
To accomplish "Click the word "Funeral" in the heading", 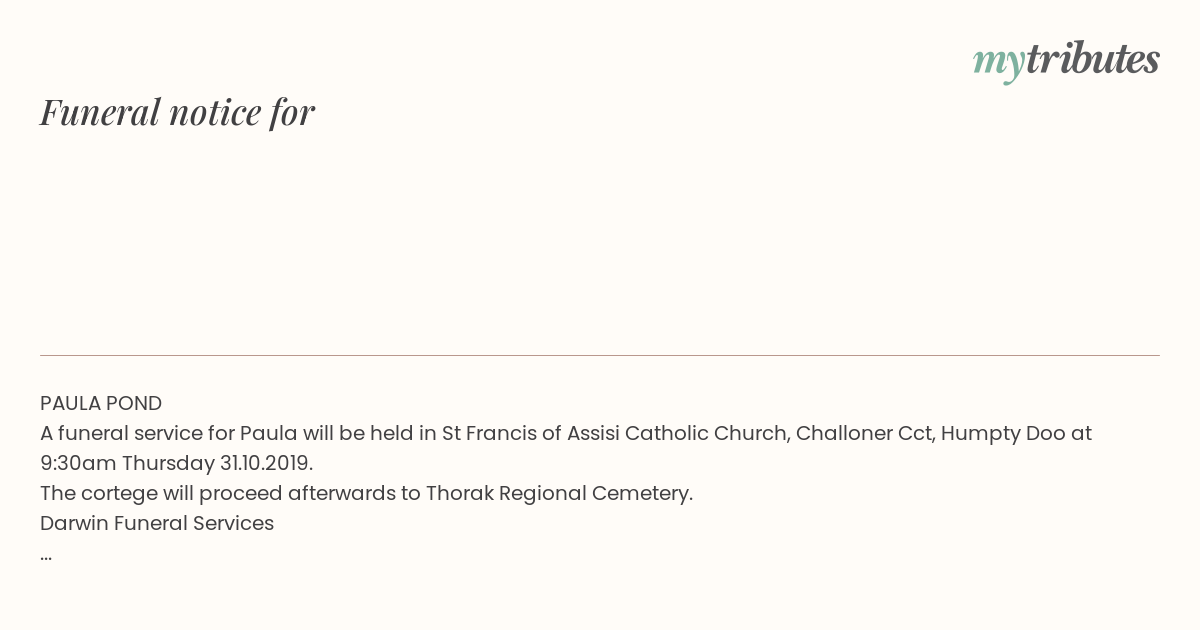I will [x=100, y=112].
